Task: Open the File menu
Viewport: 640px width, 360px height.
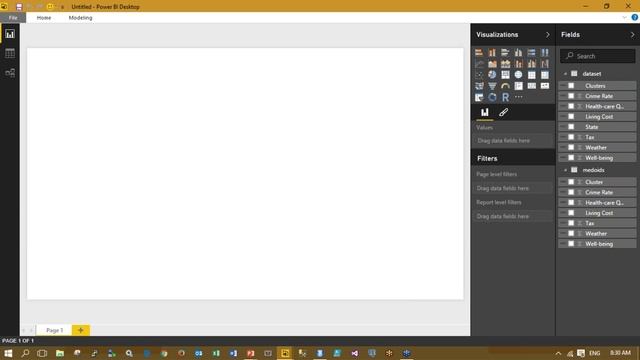Action: point(13,18)
